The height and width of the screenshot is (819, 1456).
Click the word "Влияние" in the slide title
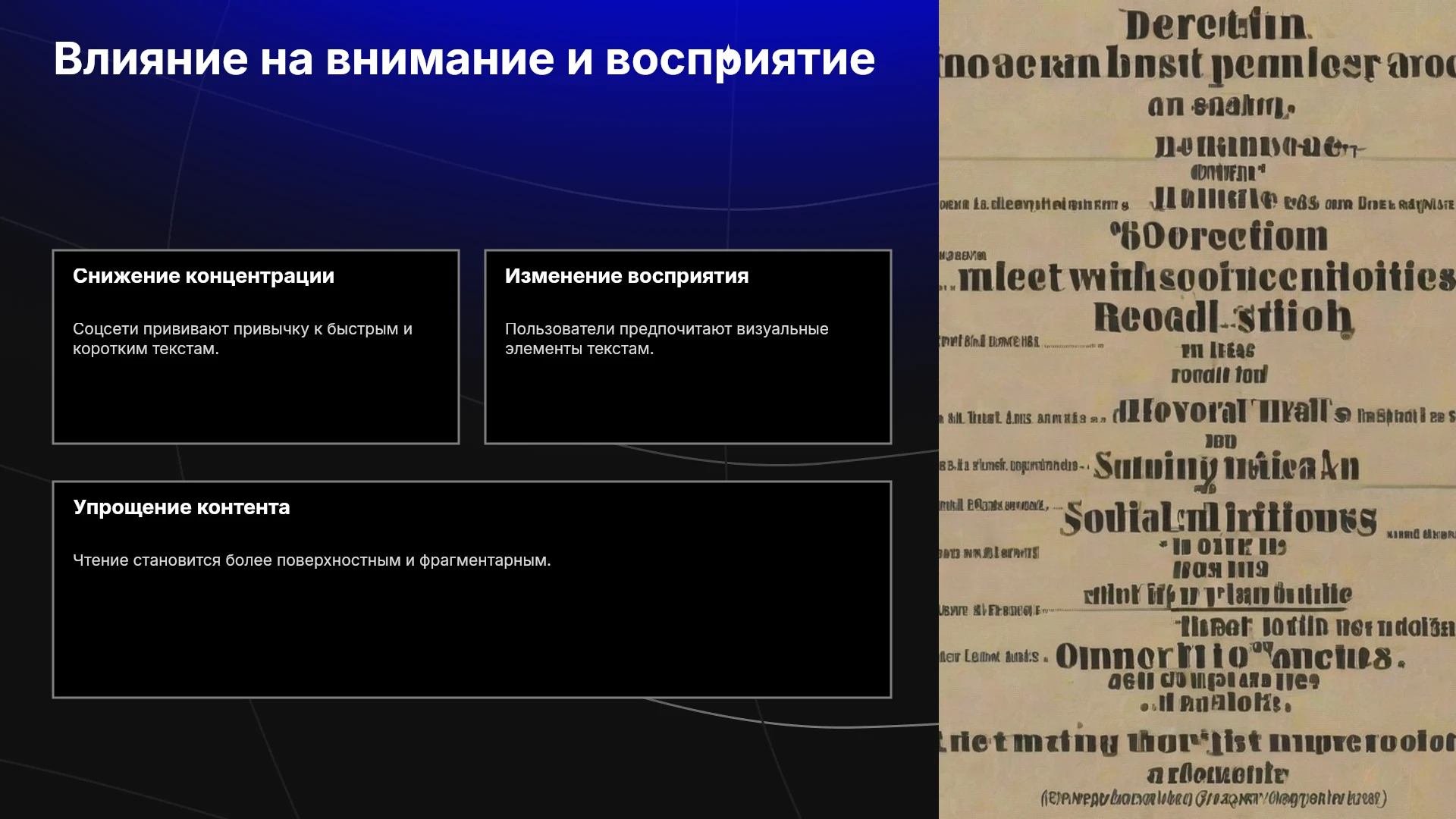coord(151,58)
